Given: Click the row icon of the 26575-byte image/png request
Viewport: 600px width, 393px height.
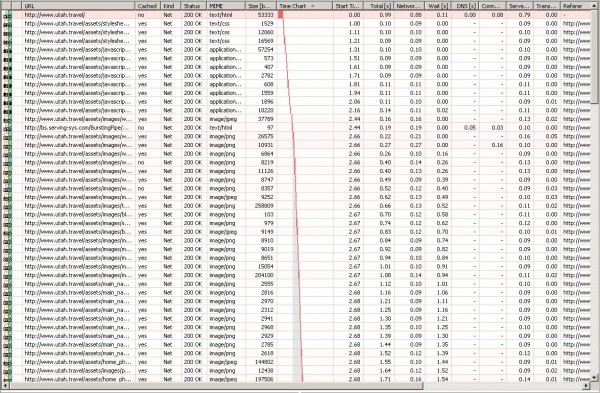Looking at the screenshot, I should pos(7,137).
